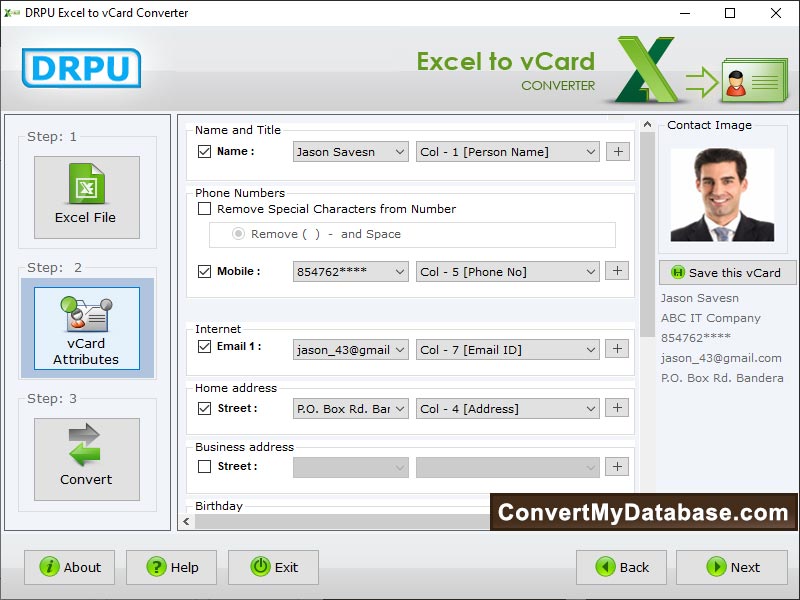
Task: Enable Remove Special Characters from Number
Action: point(205,209)
